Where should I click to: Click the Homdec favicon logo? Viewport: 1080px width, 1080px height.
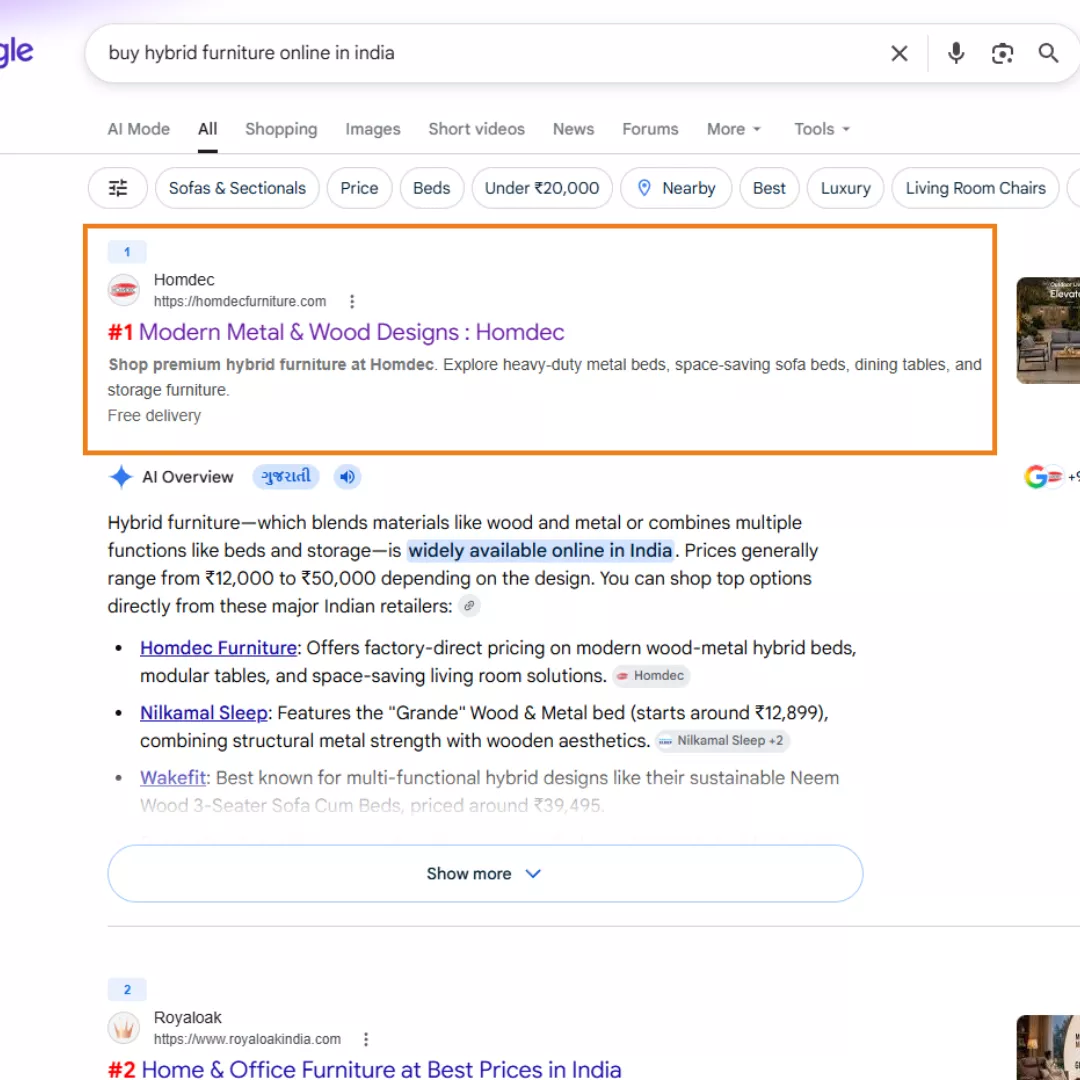123,290
